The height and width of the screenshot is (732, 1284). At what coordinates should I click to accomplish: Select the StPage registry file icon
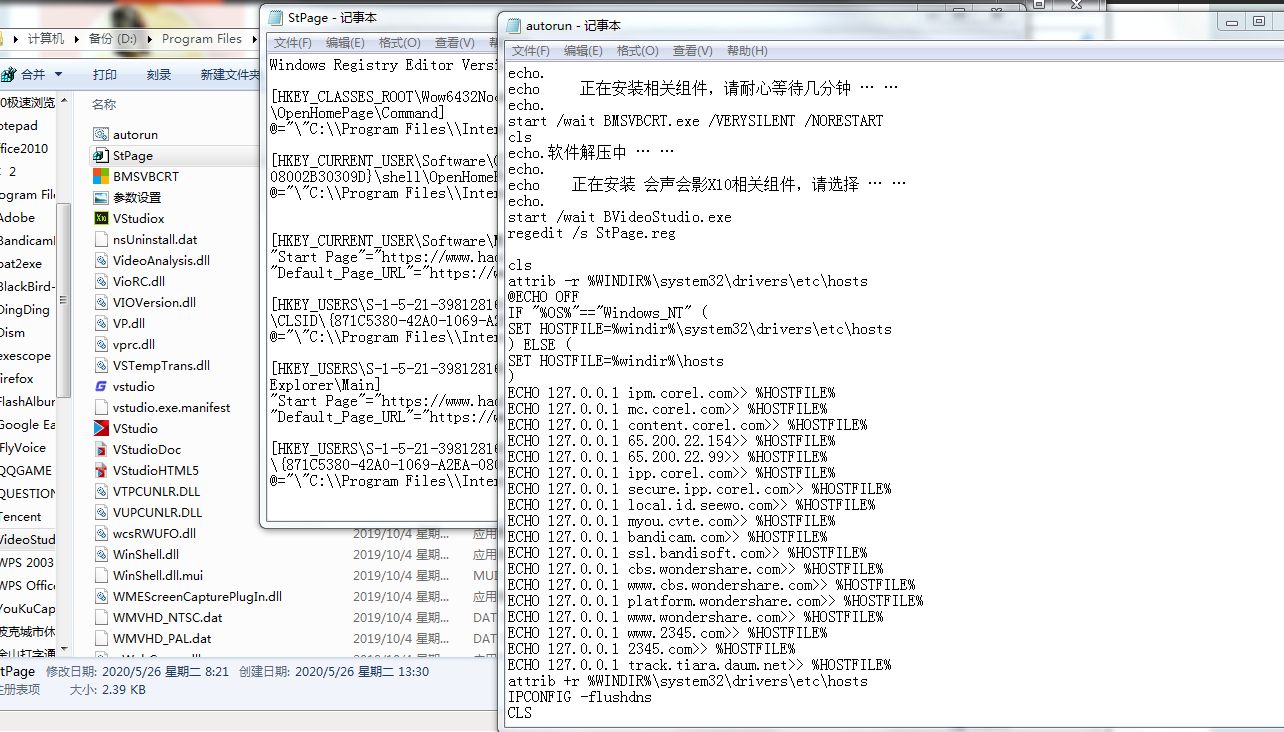(101, 155)
